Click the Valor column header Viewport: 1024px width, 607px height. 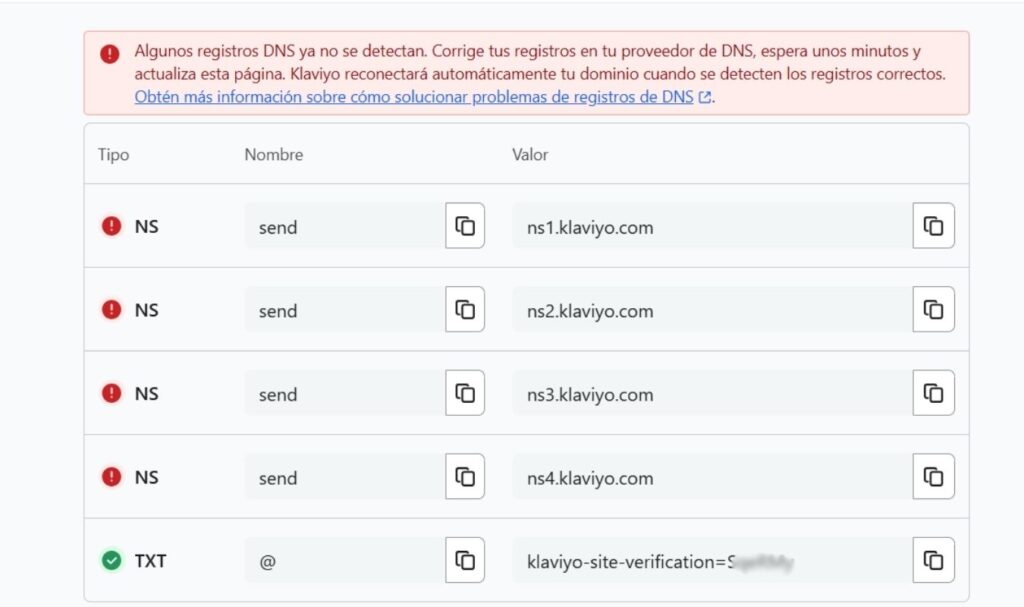point(530,155)
